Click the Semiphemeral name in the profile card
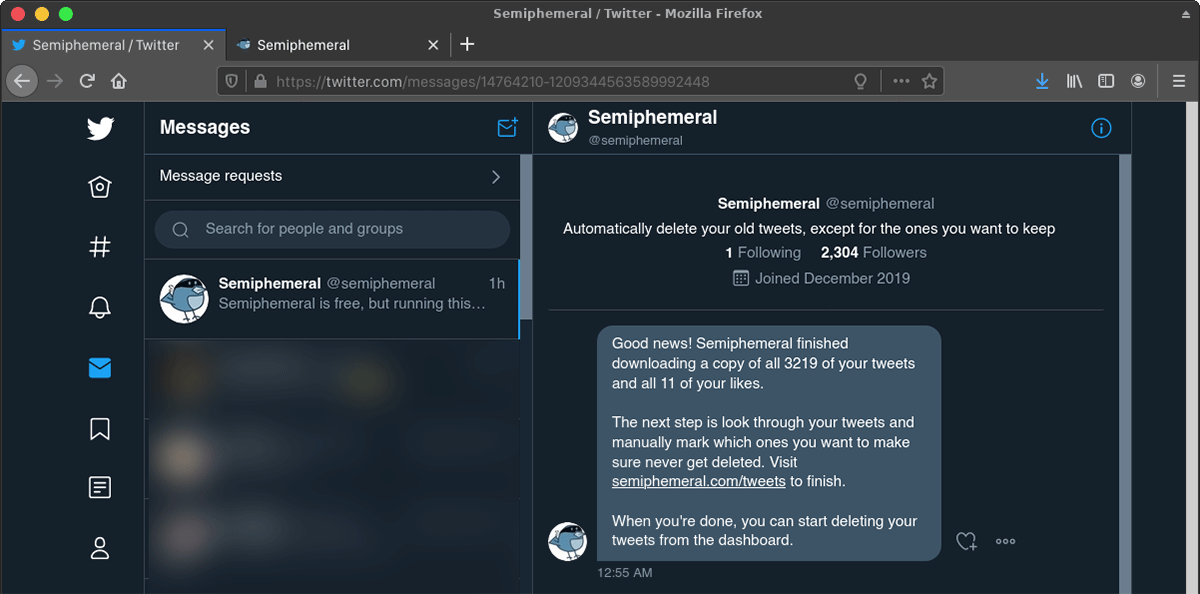Viewport: 1200px width, 594px height. 768,203
